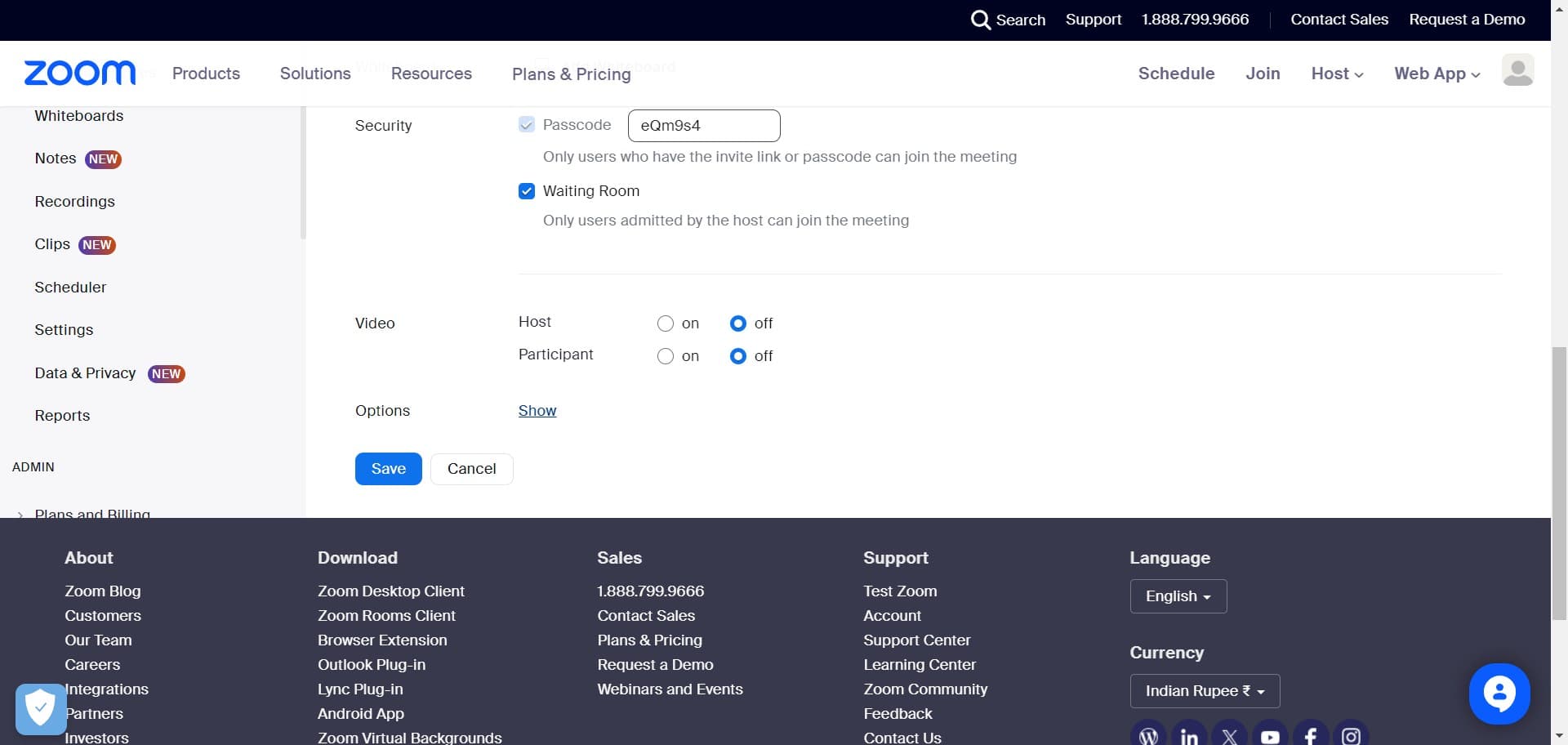This screenshot has width=1568, height=745.
Task: Open the profile avatar menu
Action: tap(1518, 71)
